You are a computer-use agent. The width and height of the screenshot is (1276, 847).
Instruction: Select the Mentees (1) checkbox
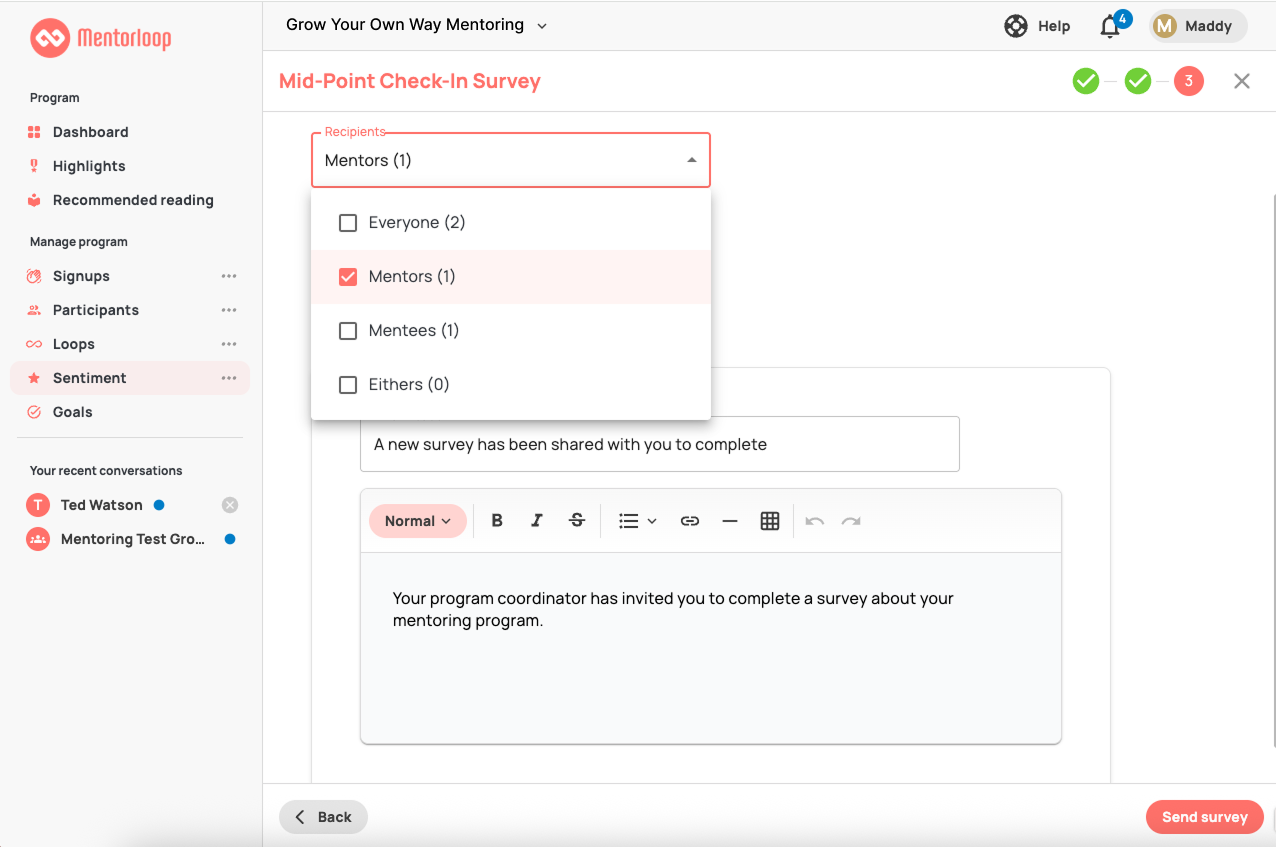click(x=348, y=331)
